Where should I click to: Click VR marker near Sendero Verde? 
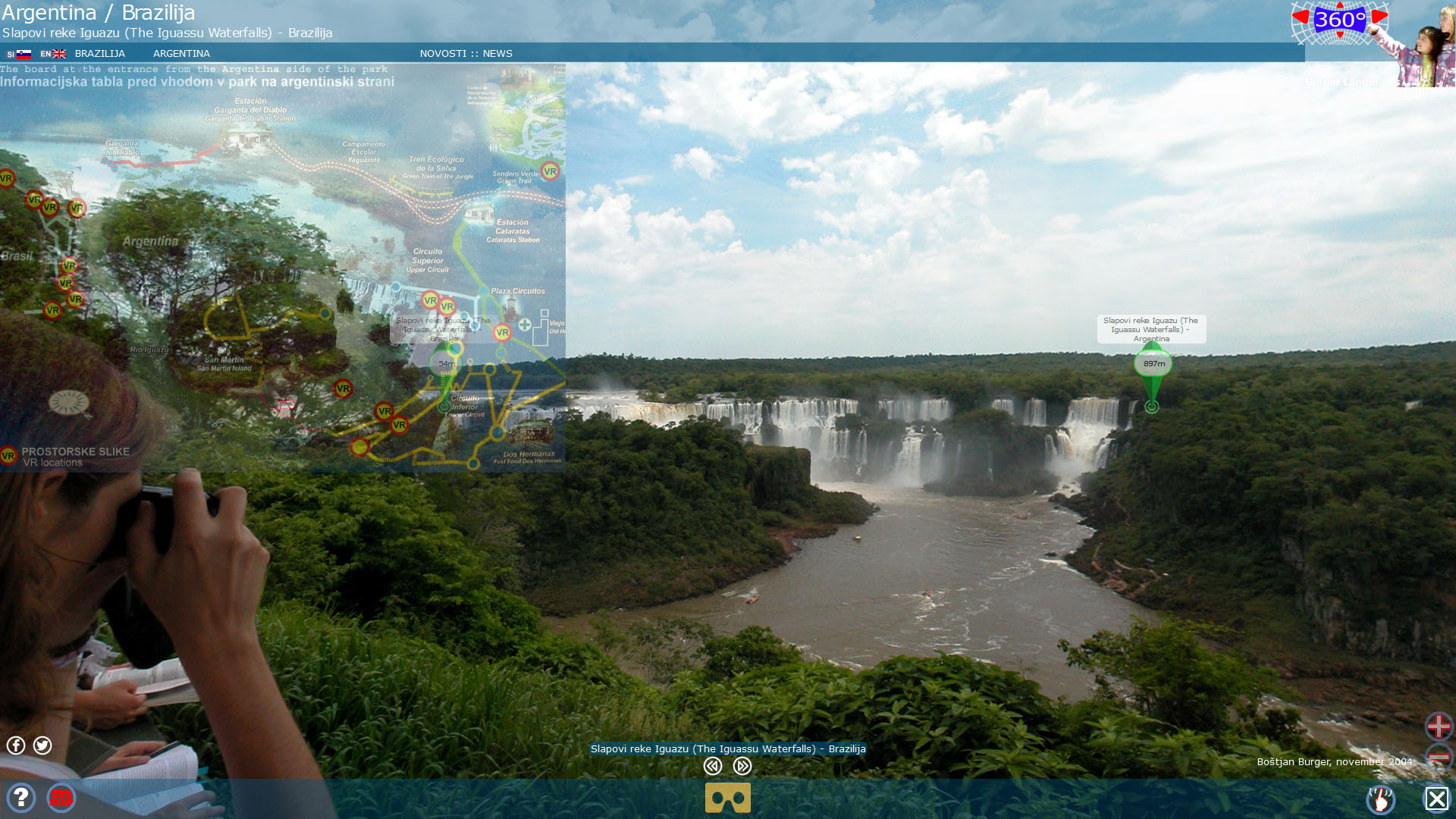(x=550, y=171)
